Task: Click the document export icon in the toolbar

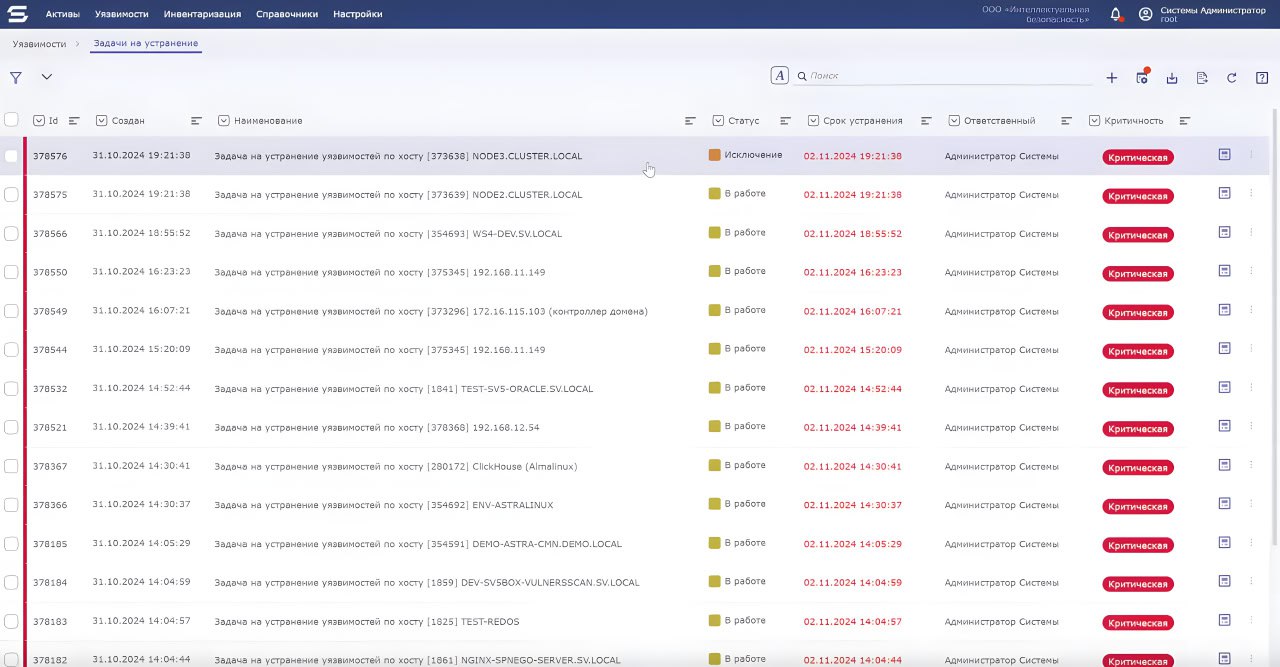Action: click(1202, 78)
